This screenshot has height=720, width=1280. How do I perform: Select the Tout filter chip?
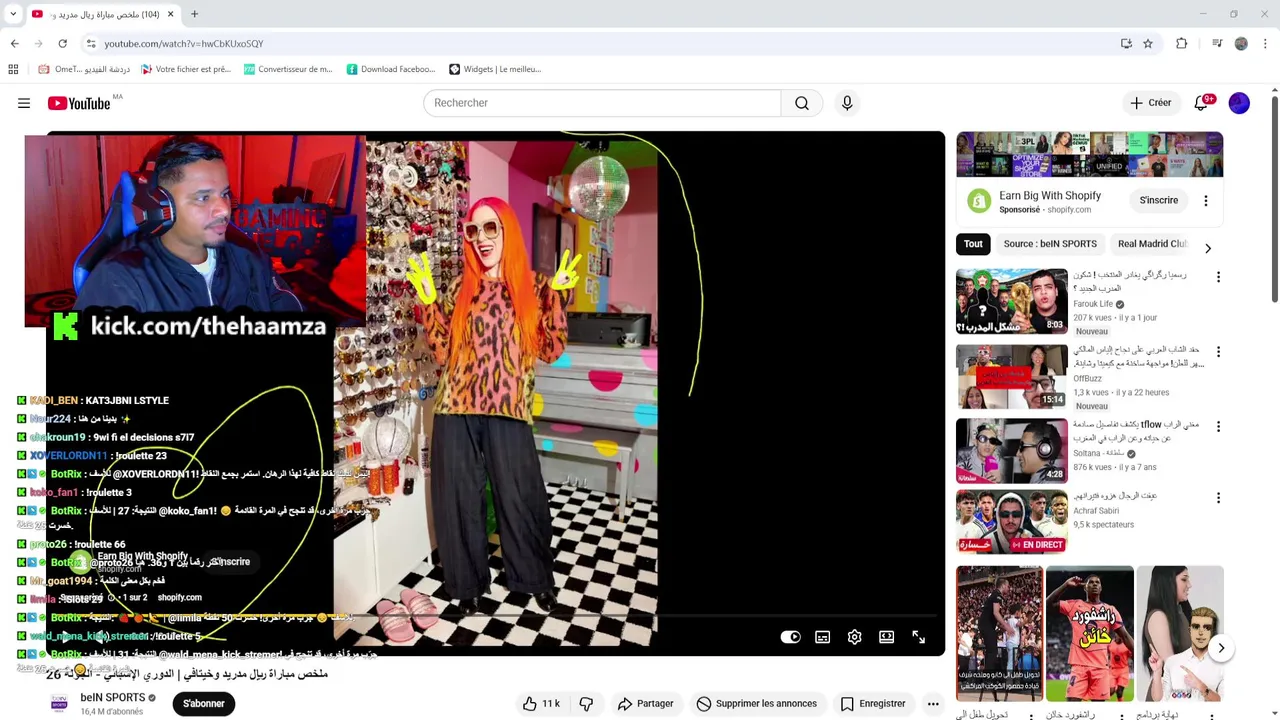[x=973, y=244]
